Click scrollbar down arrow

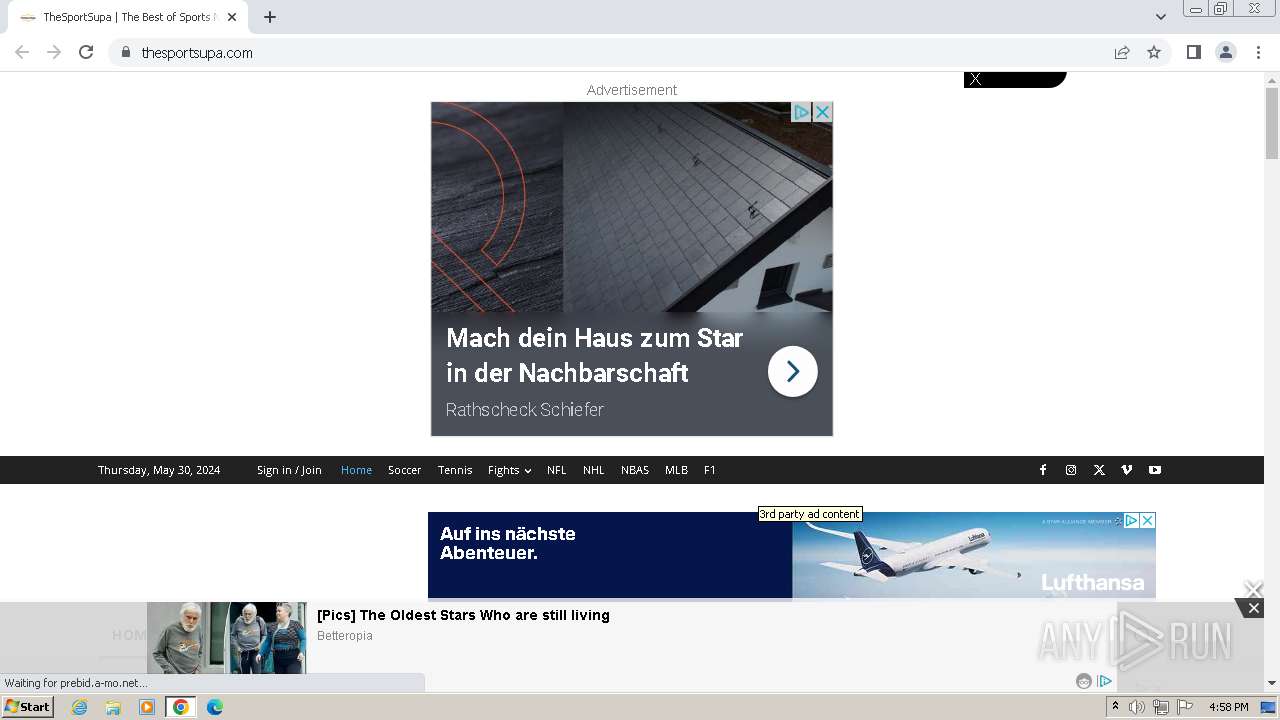(x=1272, y=683)
